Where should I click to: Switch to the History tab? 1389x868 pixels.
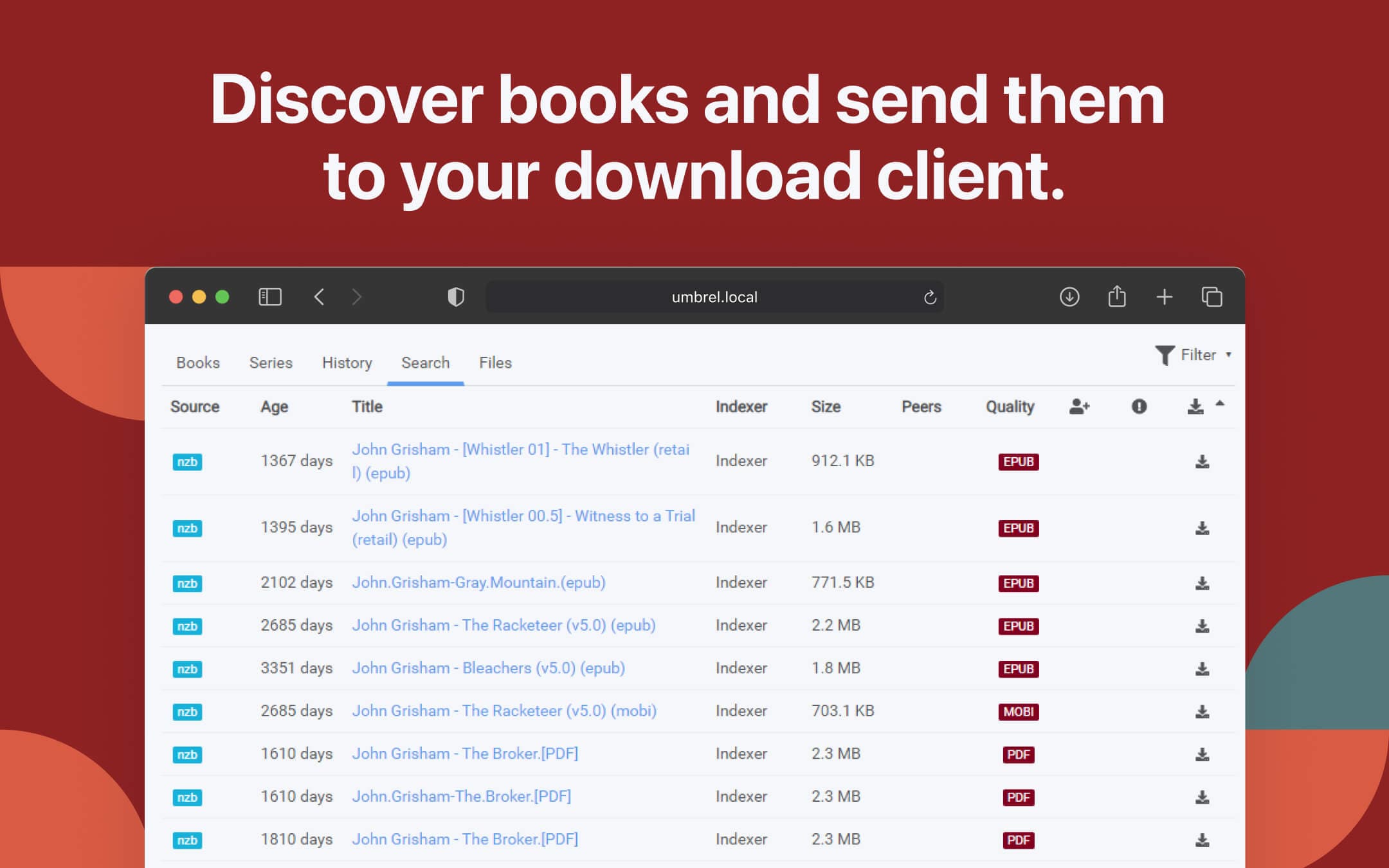click(345, 363)
